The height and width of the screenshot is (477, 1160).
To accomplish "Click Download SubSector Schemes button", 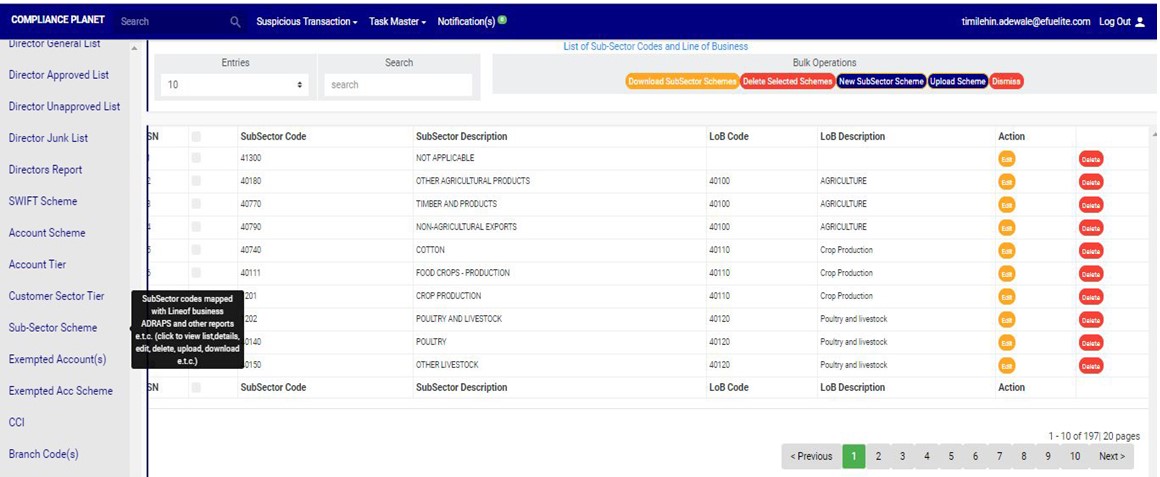I will point(682,81).
